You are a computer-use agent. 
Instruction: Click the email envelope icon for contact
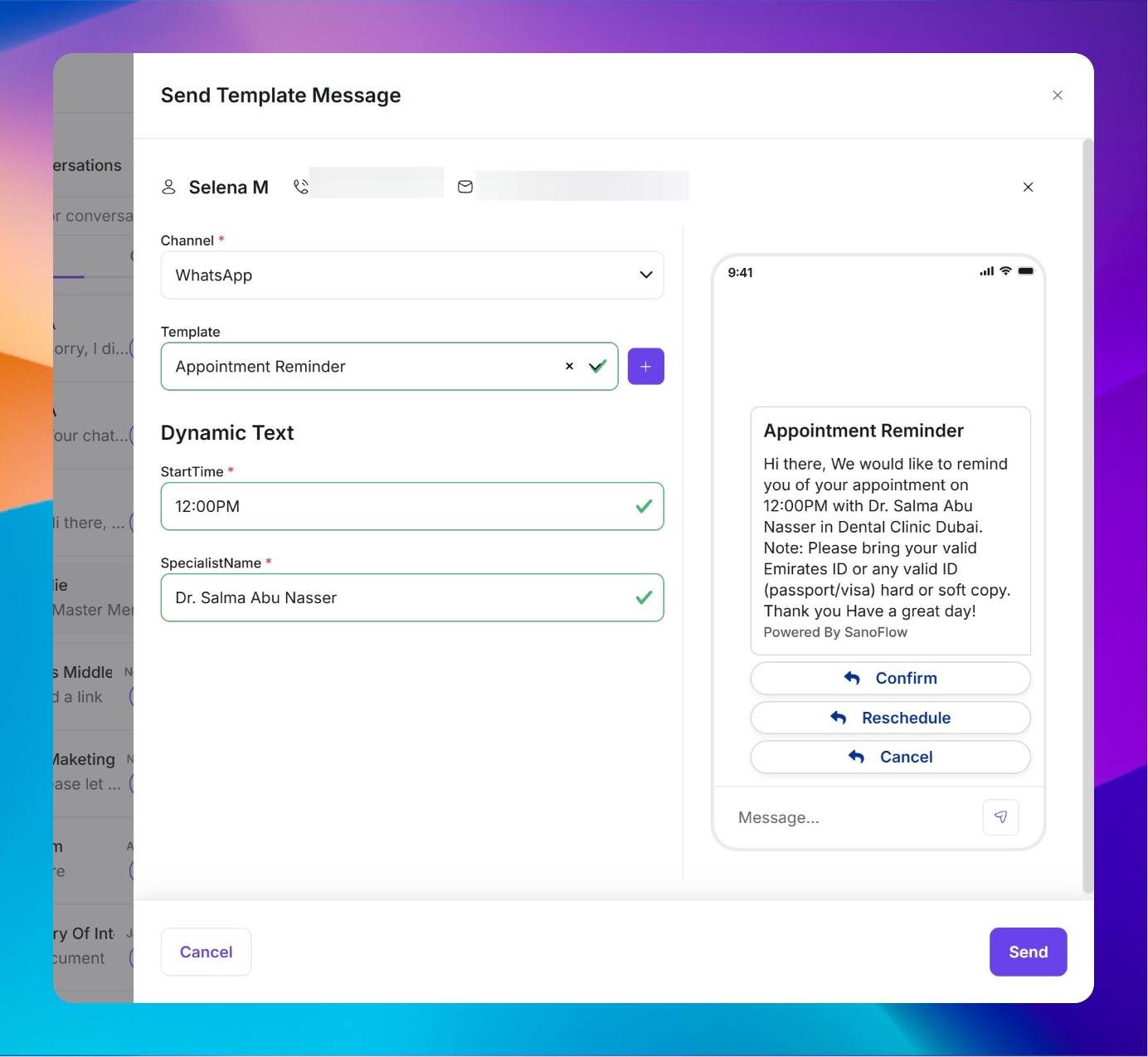[x=465, y=187]
